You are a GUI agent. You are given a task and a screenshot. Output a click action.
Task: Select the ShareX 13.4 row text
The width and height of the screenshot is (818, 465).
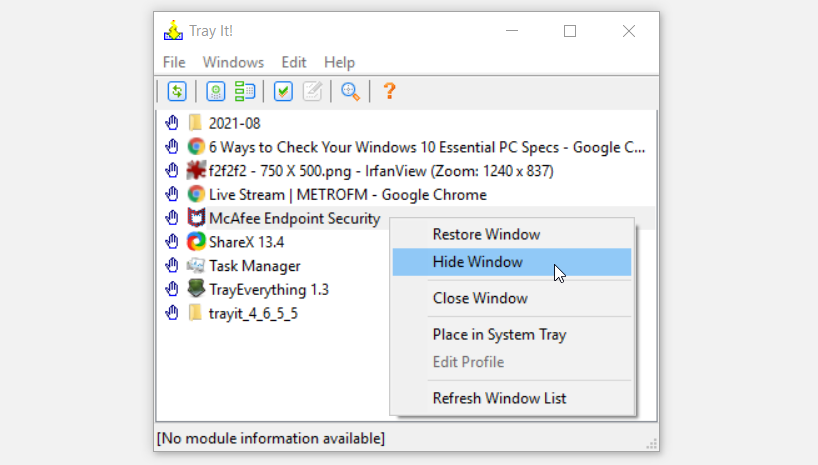(246, 242)
